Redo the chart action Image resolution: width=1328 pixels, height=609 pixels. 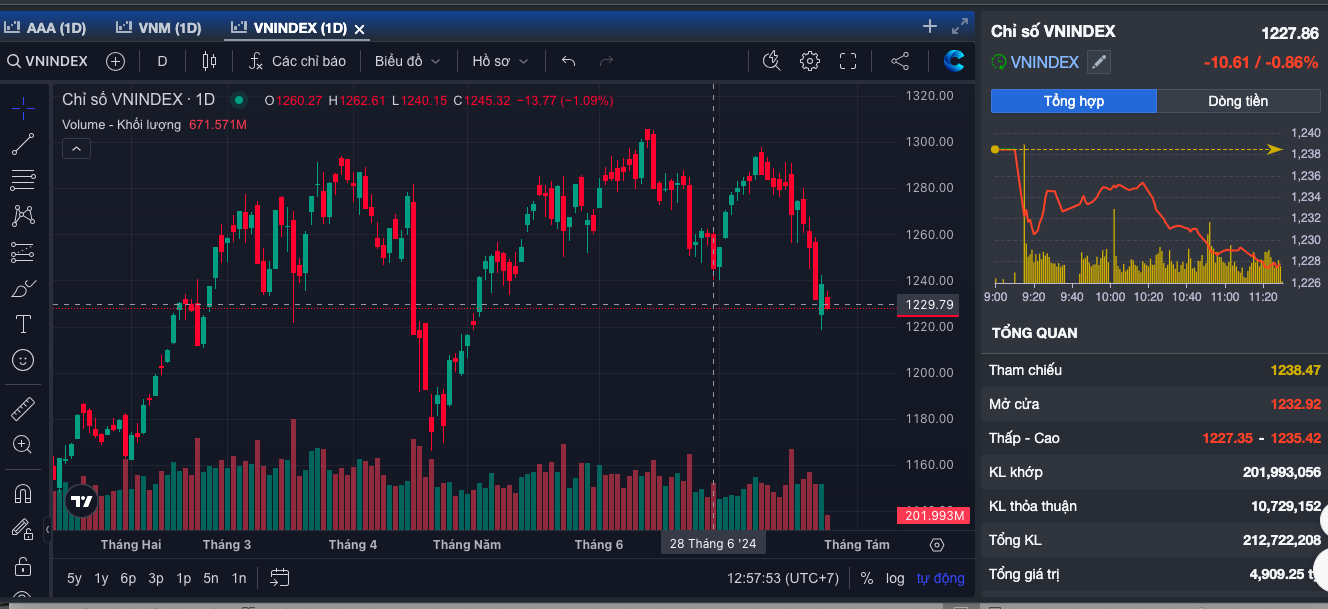coord(606,61)
